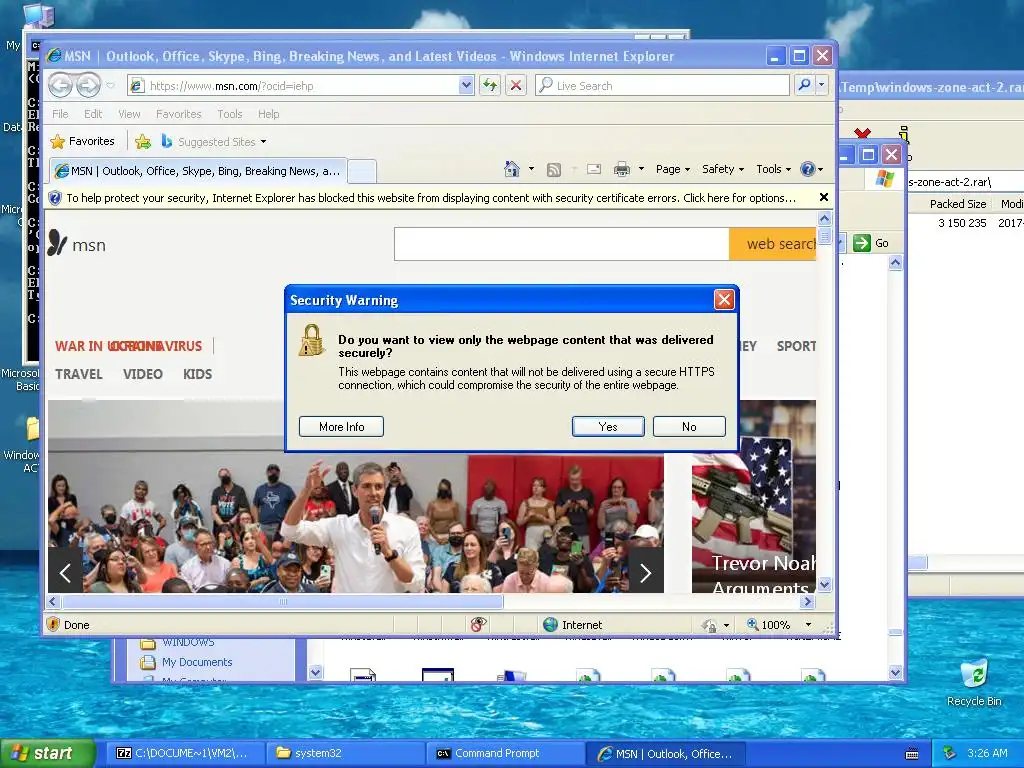Click the RSS Feeds icon
This screenshot has width=1024, height=768.
pos(554,170)
